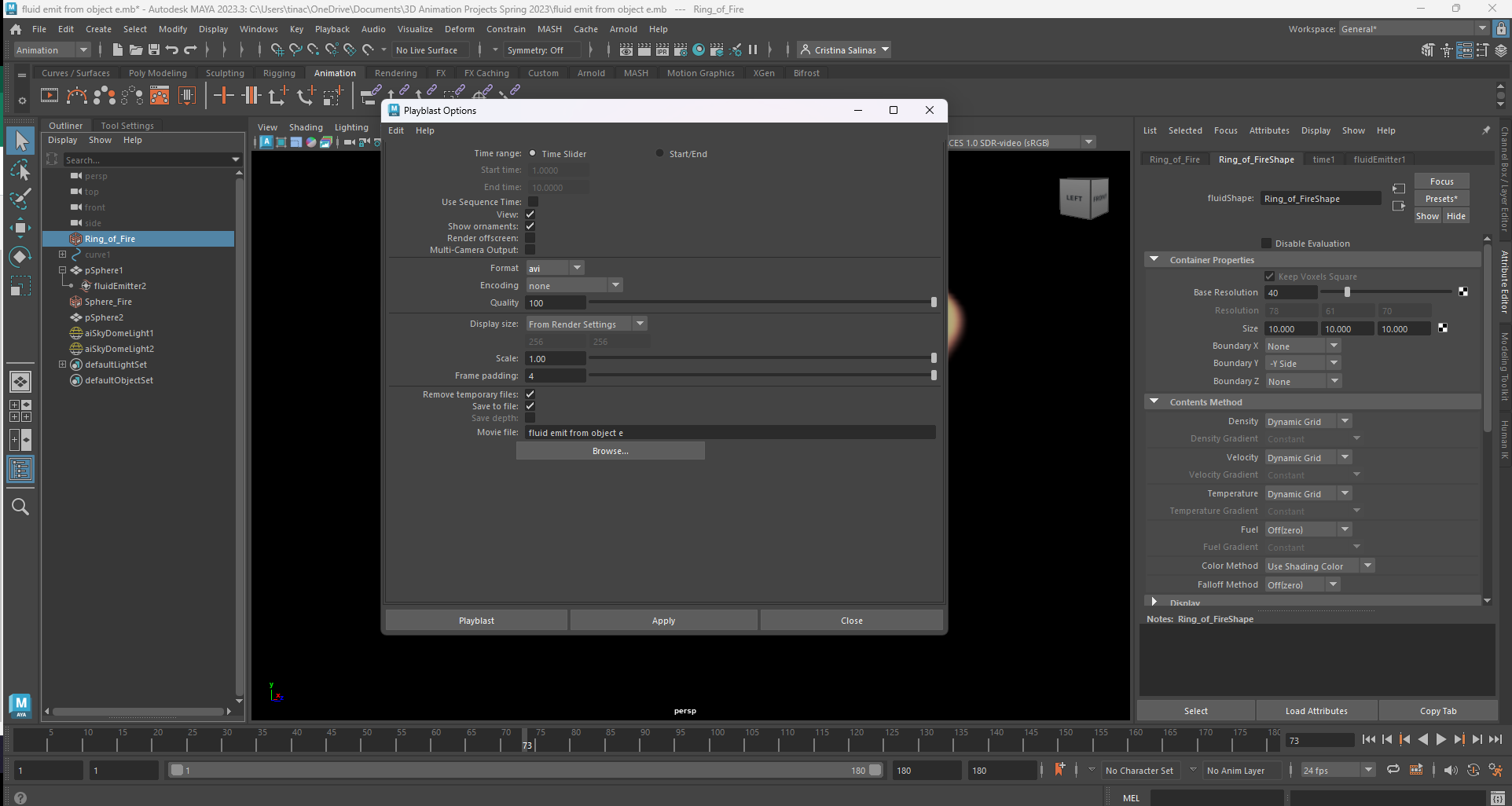Image resolution: width=1512 pixels, height=806 pixels.
Task: Click the Movie file input field
Action: [x=731, y=433]
